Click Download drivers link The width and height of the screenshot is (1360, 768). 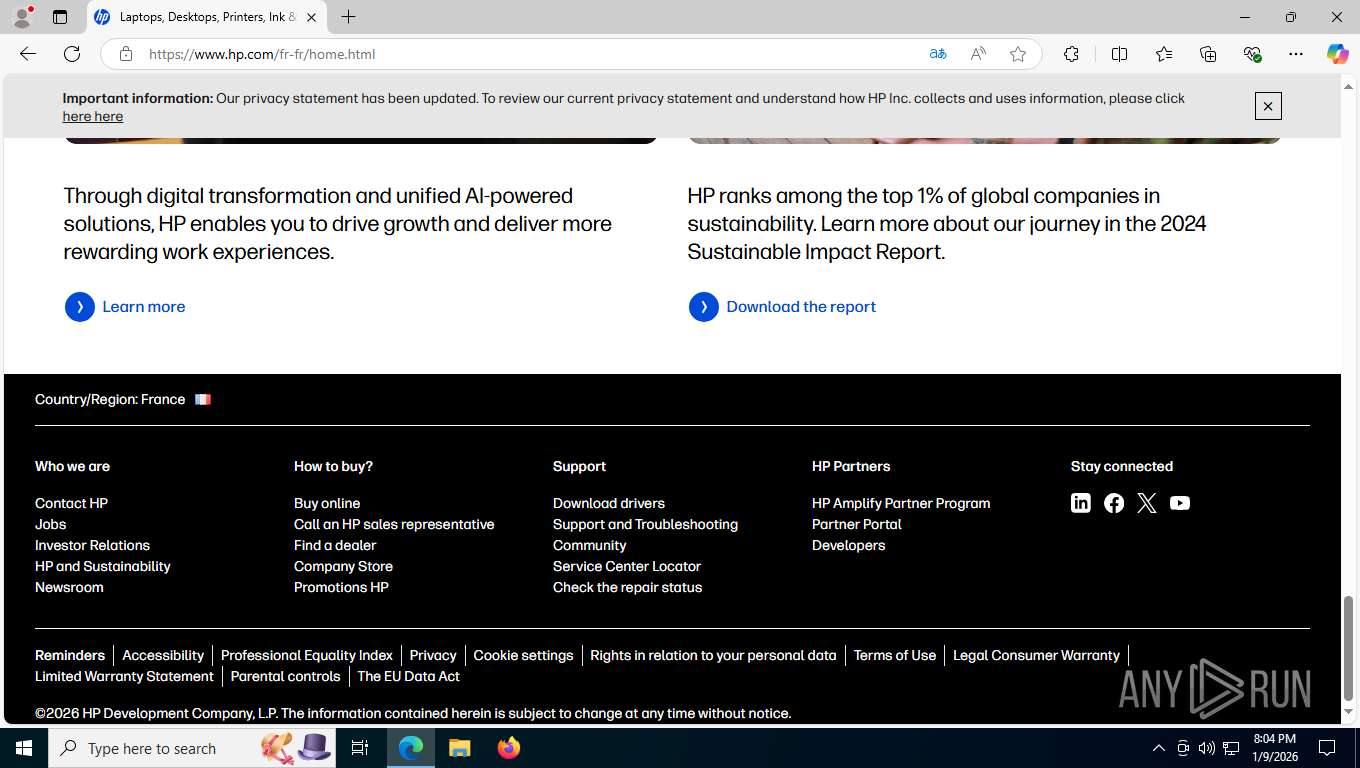(609, 503)
